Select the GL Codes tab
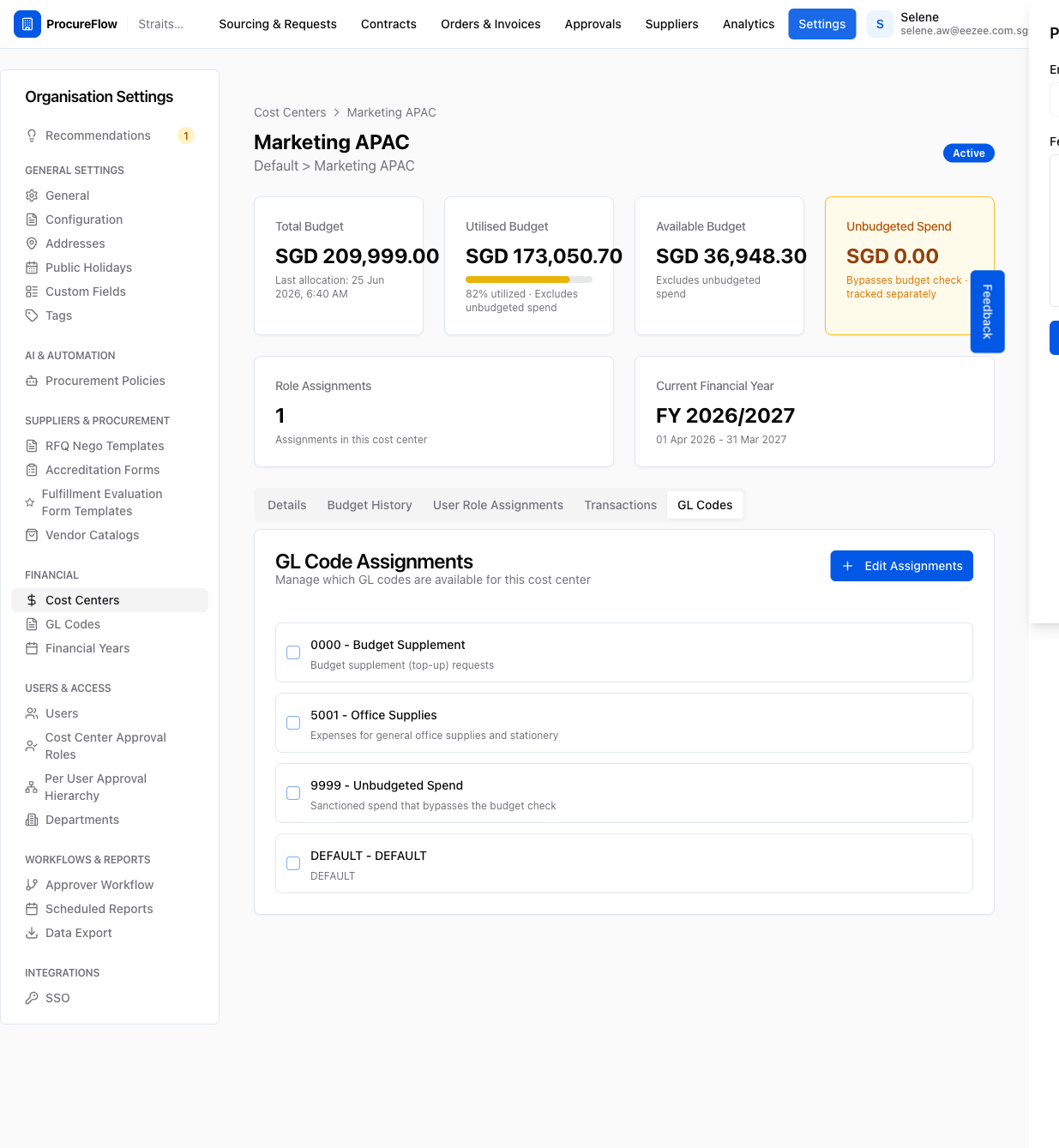The height and width of the screenshot is (1148, 1059). click(705, 505)
